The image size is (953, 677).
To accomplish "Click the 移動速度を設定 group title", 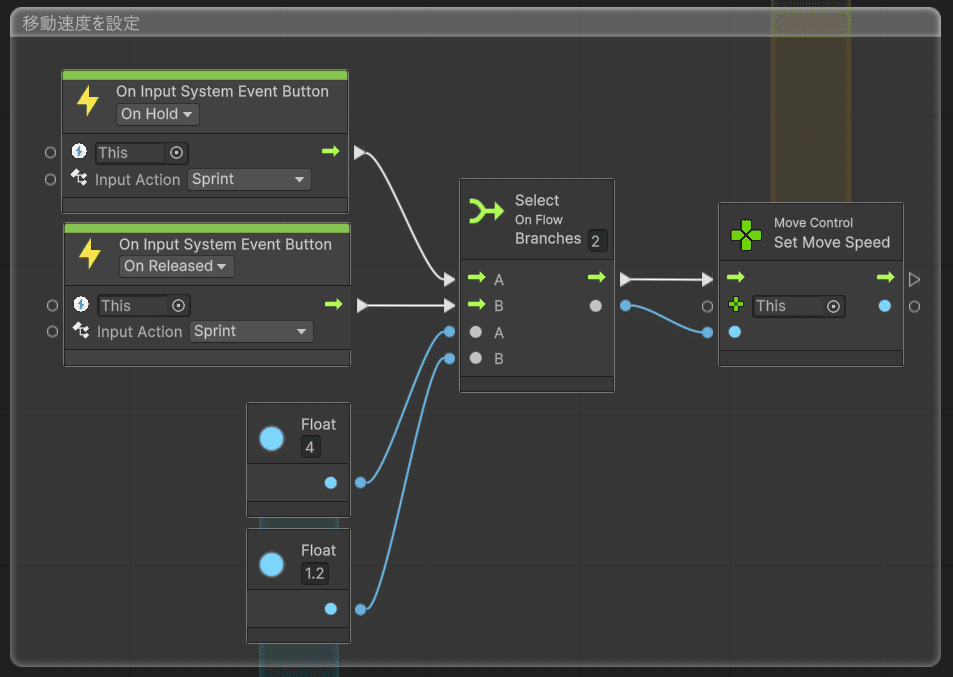I will point(81,23).
